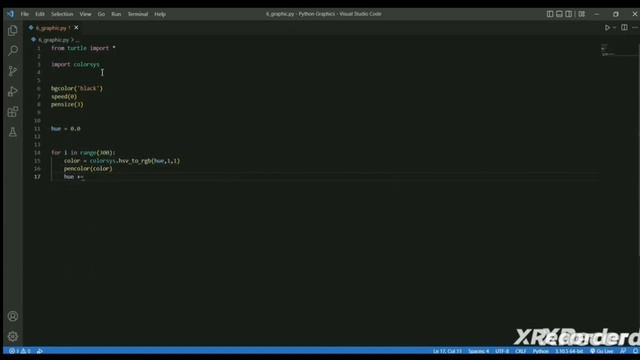640x360 pixels.
Task: Change the Python language mode status item
Action: (x=541, y=351)
